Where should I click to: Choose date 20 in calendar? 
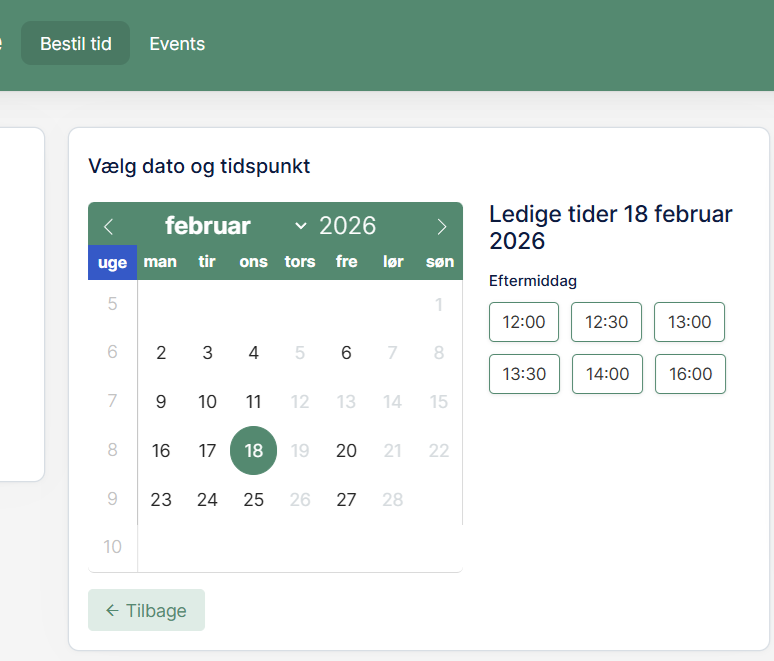coord(346,450)
